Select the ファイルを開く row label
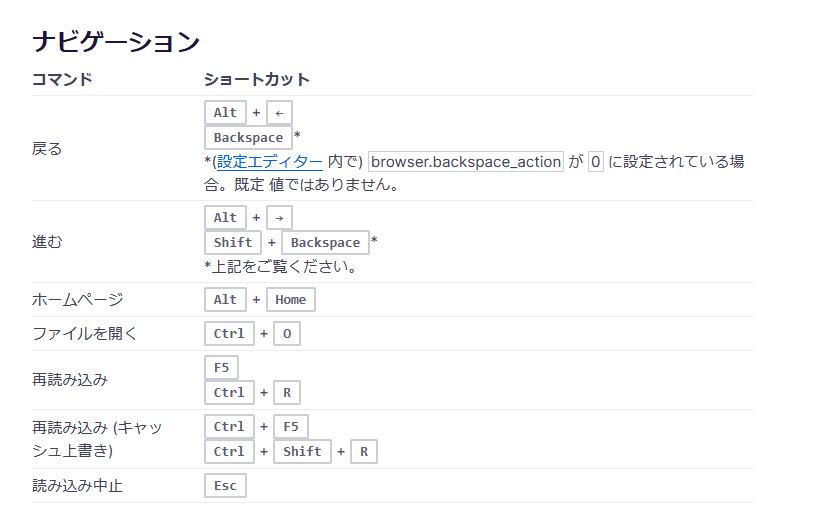Screen dimensions: 814x528 [x=85, y=333]
